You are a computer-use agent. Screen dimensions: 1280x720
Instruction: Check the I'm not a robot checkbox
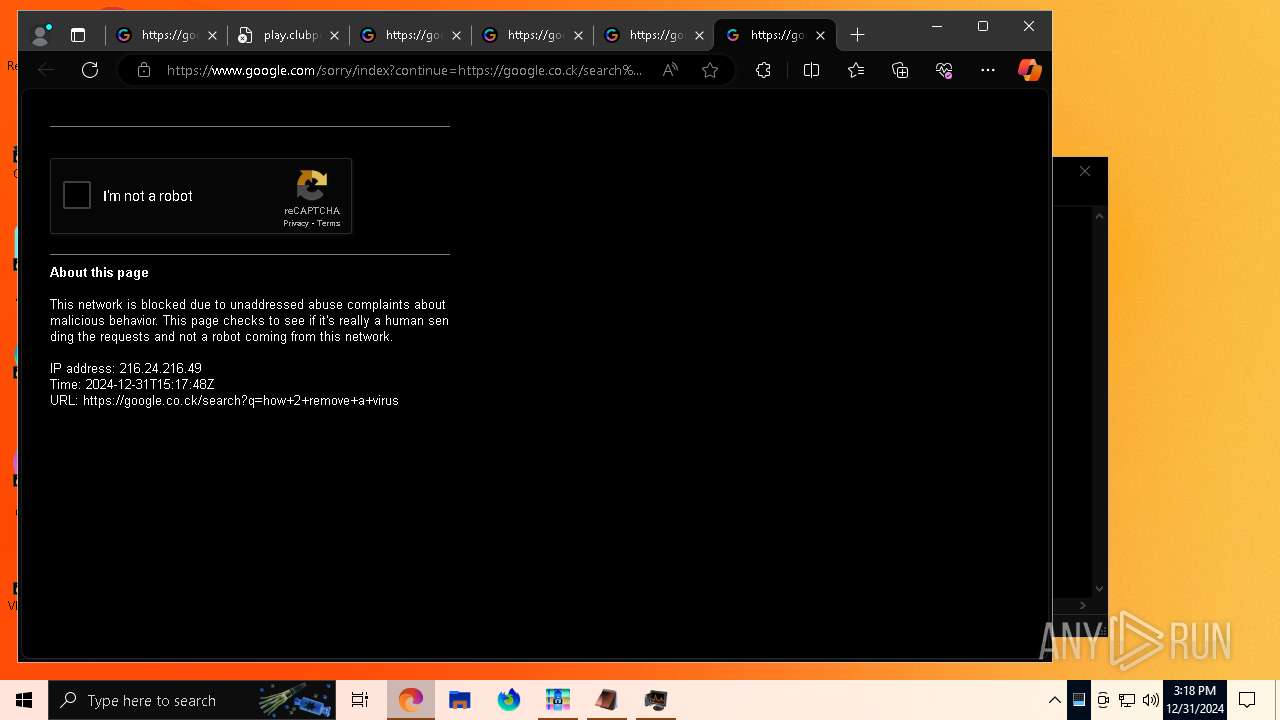(77, 195)
